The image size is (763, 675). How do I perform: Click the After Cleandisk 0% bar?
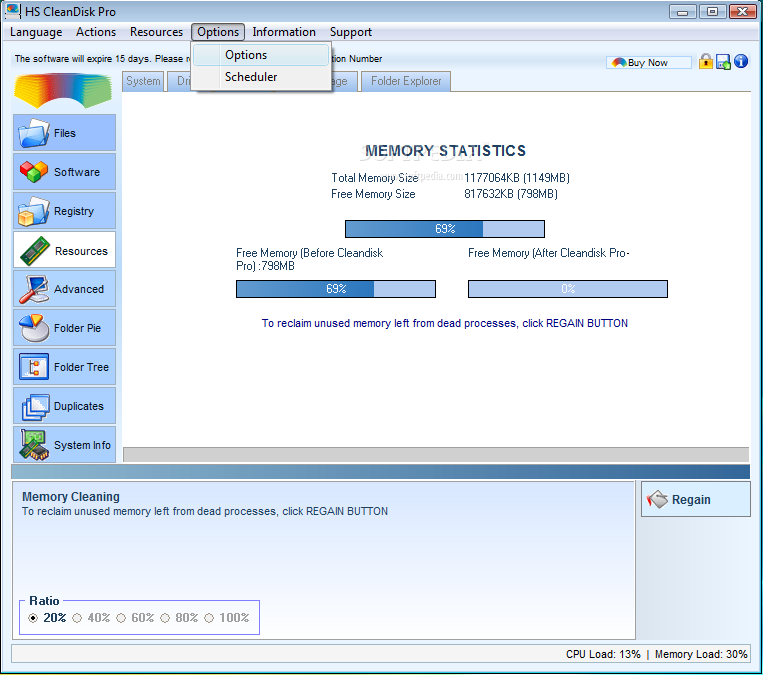click(x=568, y=289)
